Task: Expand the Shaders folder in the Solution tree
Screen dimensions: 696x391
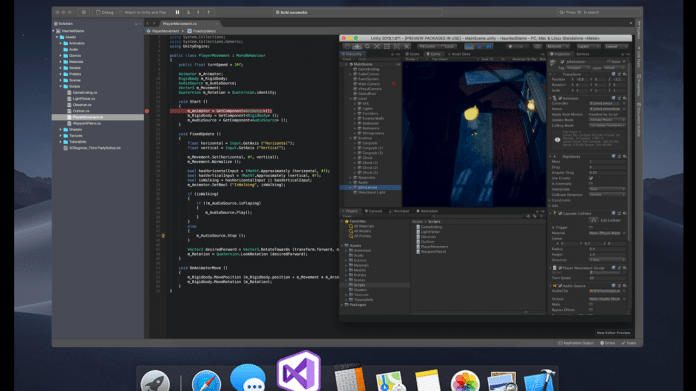Action: coord(61,130)
